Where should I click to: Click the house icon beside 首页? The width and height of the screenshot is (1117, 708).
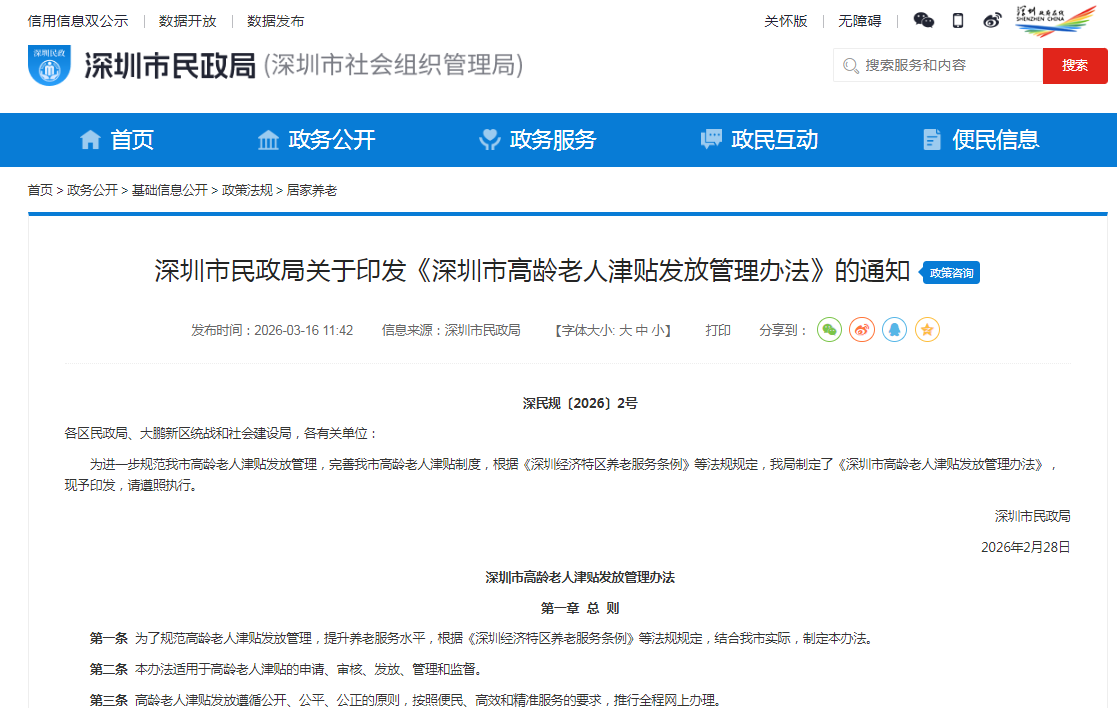(x=90, y=140)
